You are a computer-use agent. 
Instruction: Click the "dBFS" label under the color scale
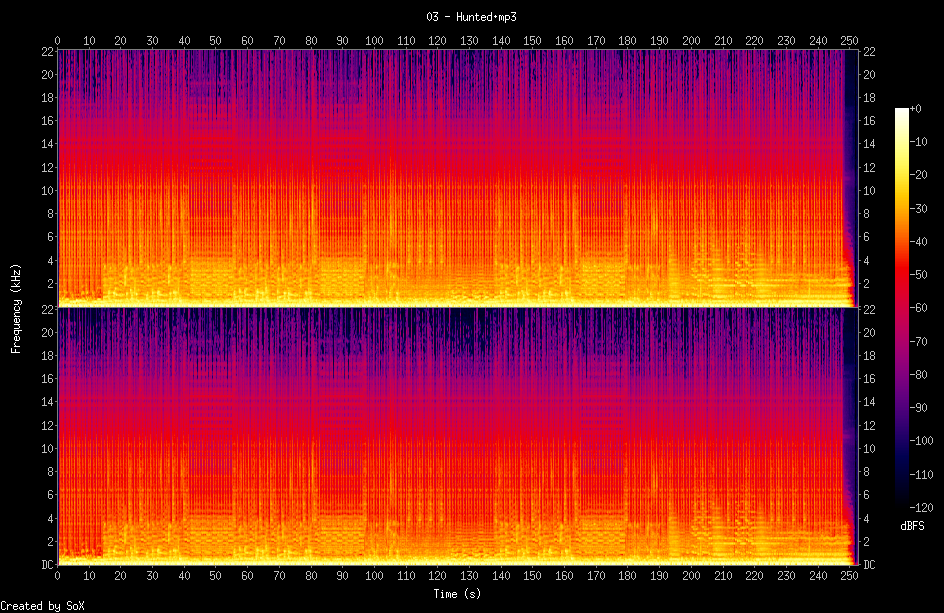[x=911, y=525]
